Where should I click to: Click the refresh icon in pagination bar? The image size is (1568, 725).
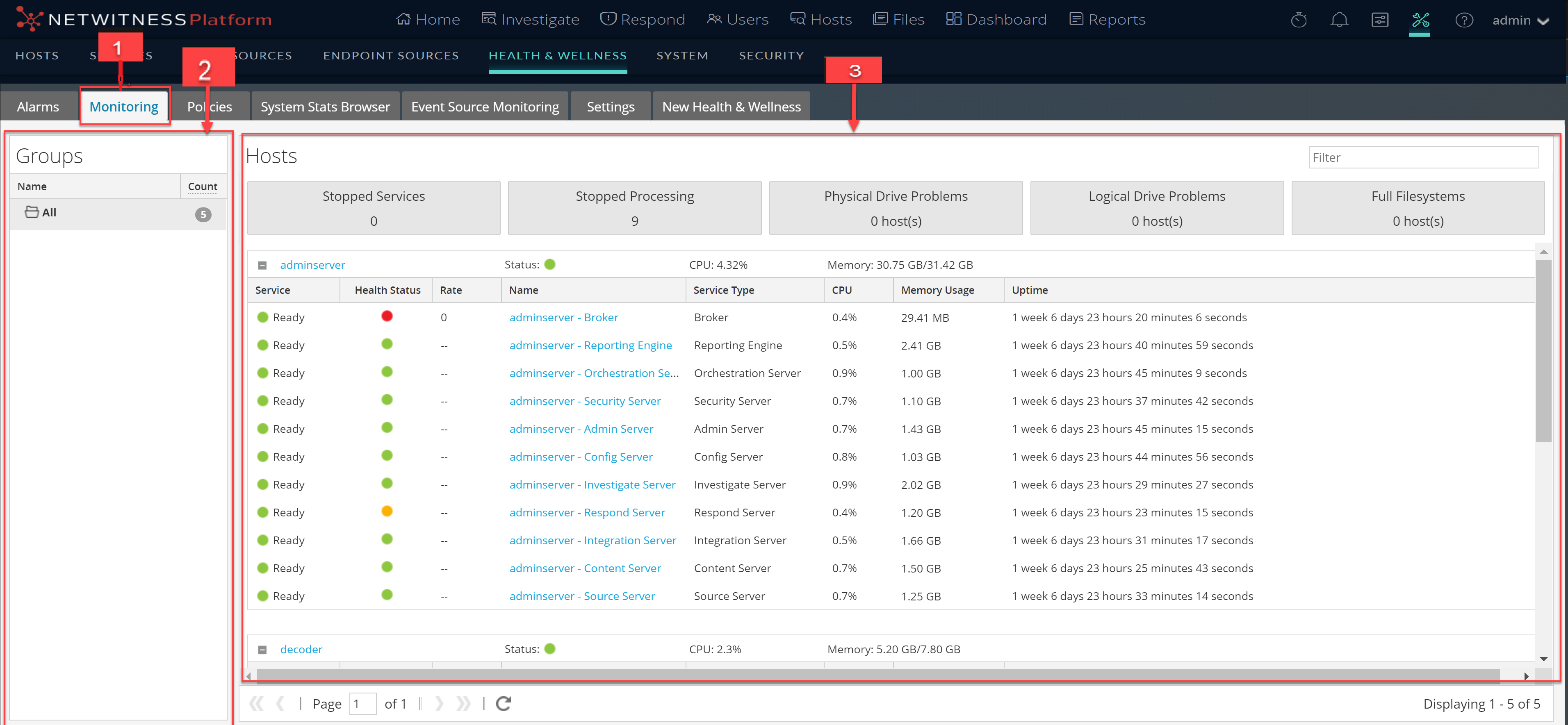504,704
